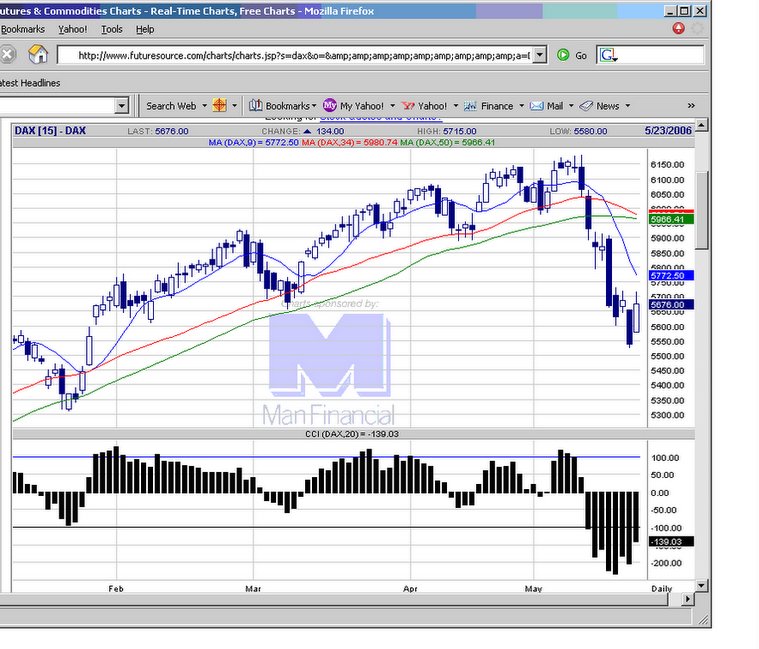Expand News dropdown arrow

pos(628,106)
